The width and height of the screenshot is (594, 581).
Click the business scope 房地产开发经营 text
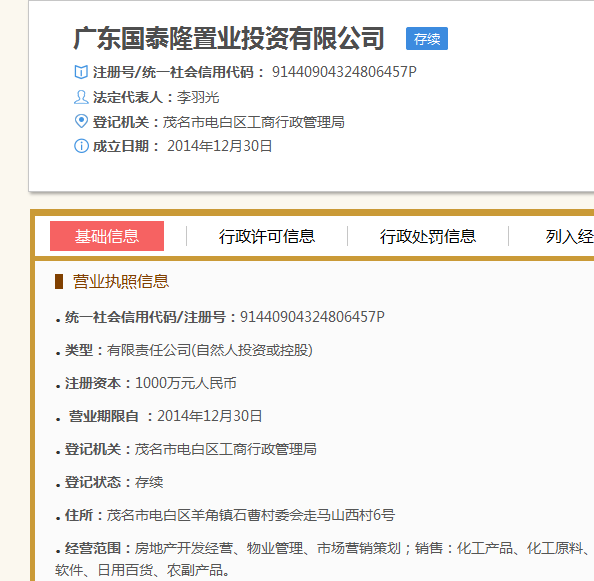184,548
